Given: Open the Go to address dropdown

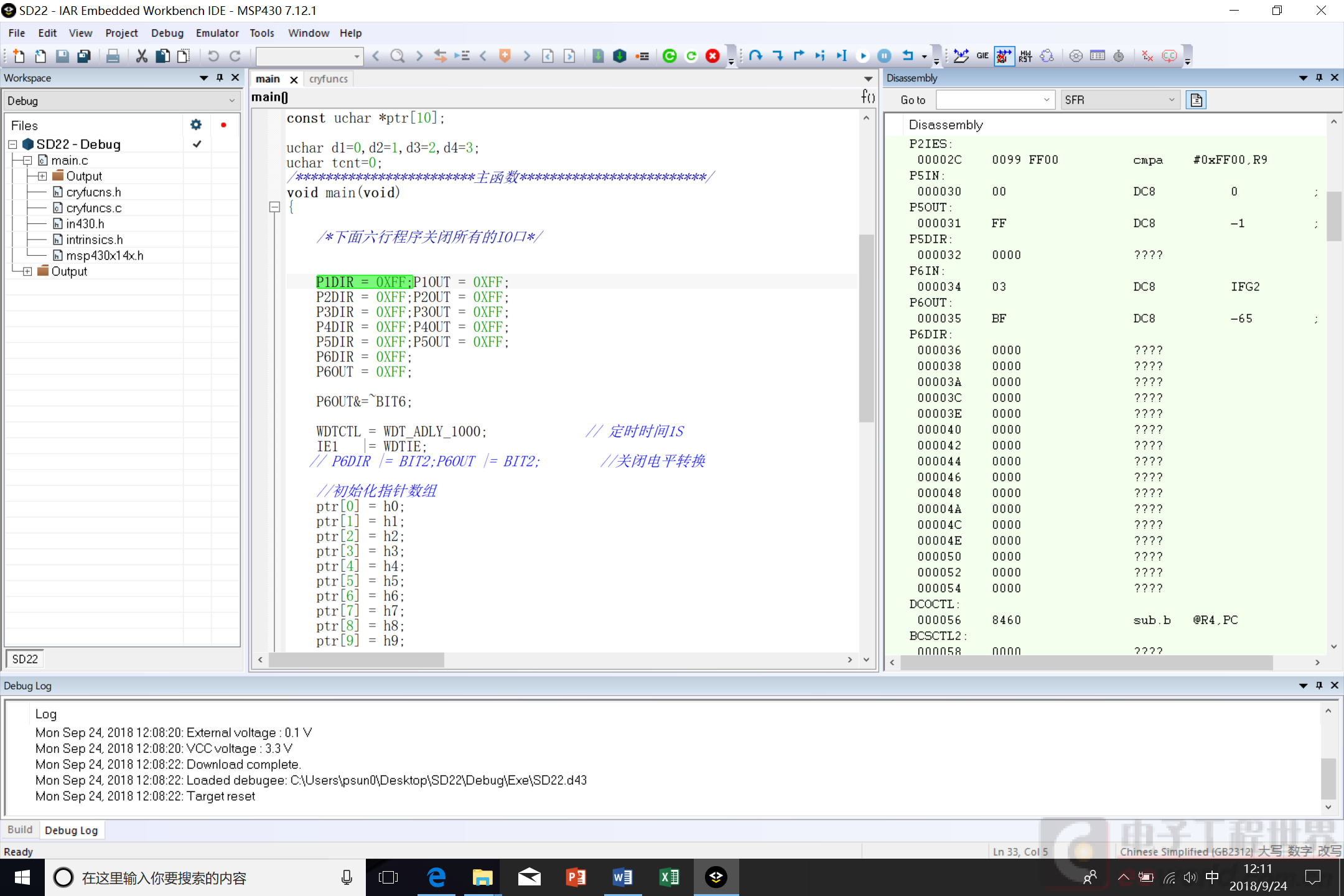Looking at the screenshot, I should [x=996, y=100].
